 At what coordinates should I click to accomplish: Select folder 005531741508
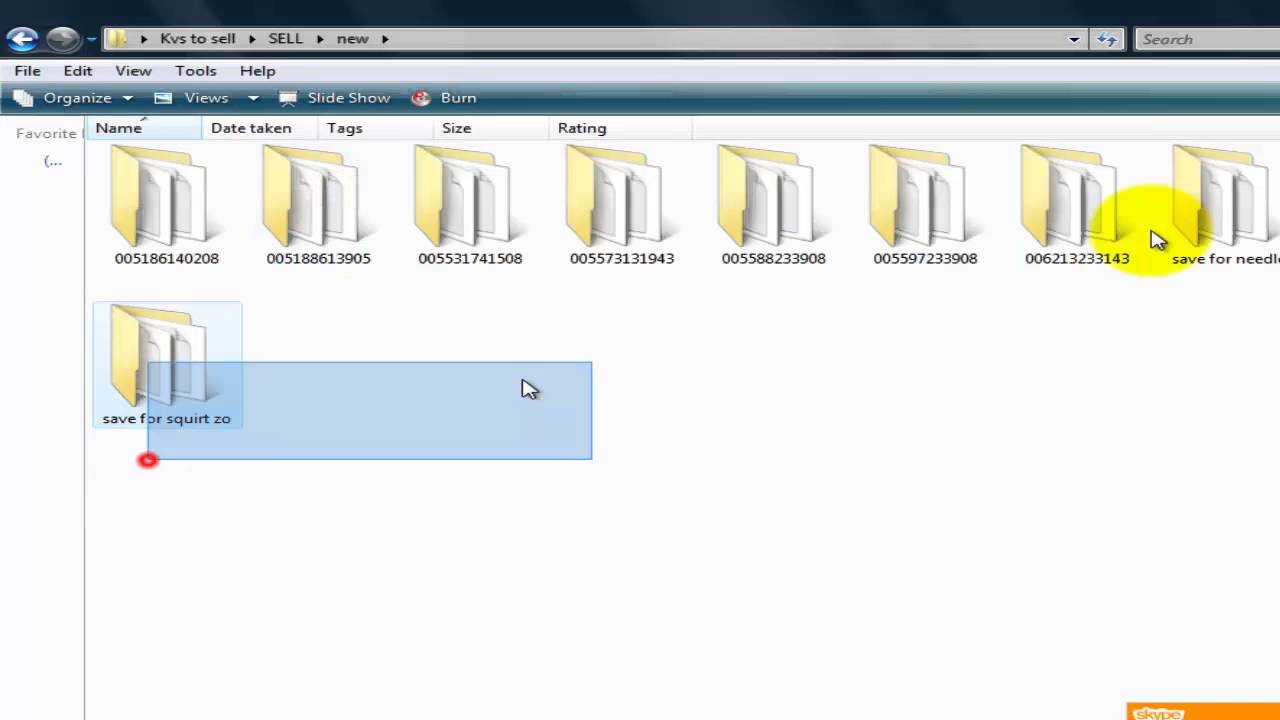(x=470, y=207)
